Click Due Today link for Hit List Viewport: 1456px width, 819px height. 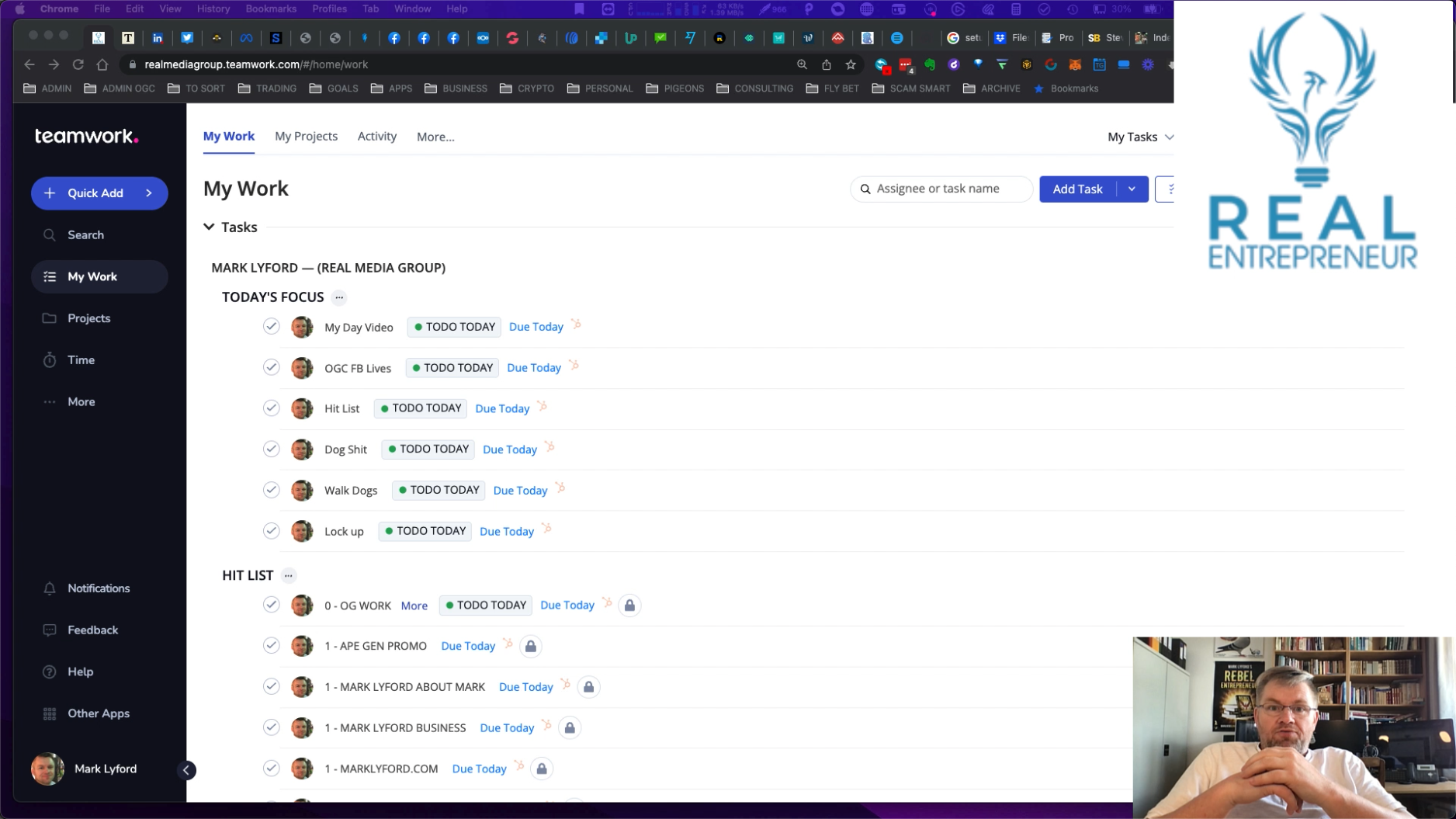[x=502, y=408]
